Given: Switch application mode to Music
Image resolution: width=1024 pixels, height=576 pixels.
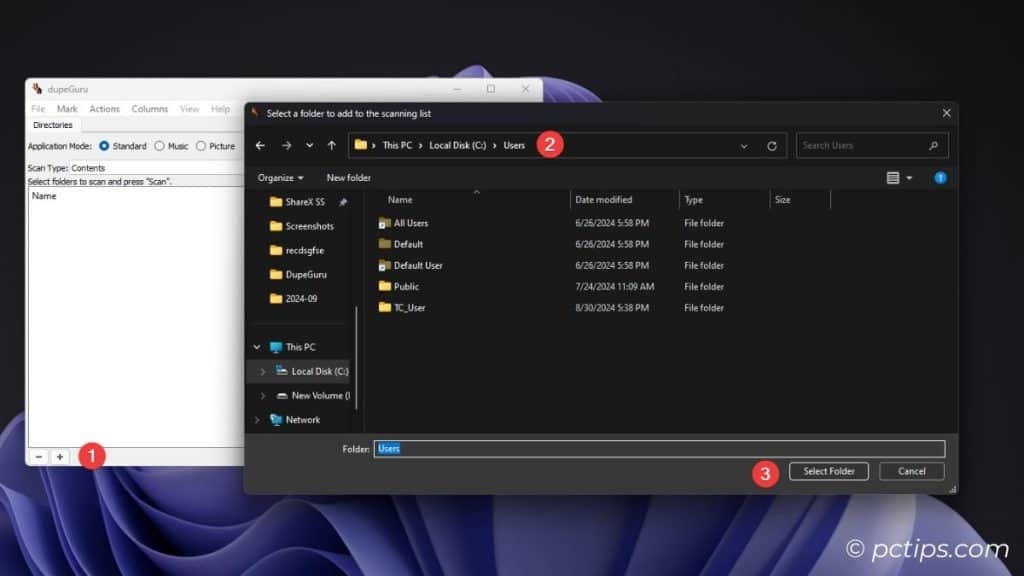Looking at the screenshot, I should (x=159, y=146).
